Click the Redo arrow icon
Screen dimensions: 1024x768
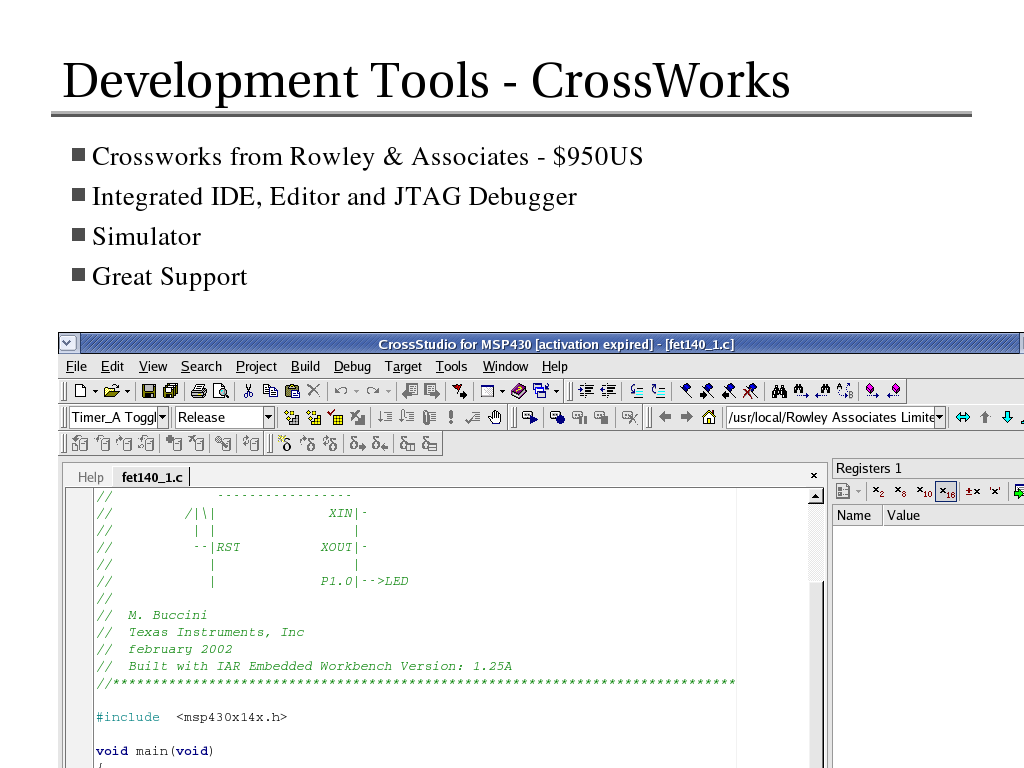pos(373,391)
